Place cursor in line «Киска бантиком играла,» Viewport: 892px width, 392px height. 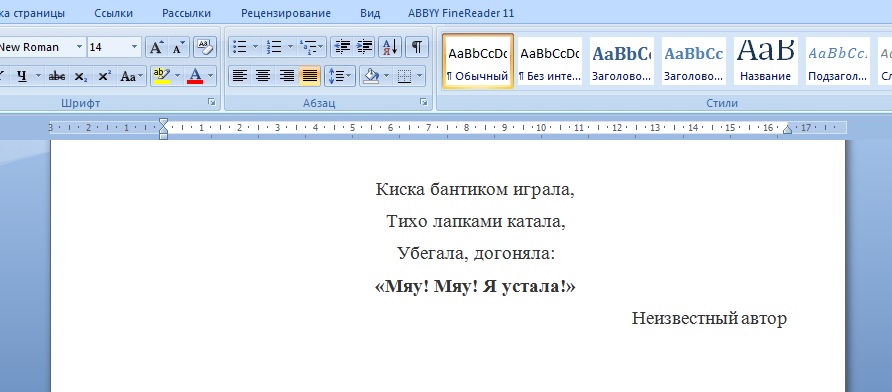tap(476, 189)
